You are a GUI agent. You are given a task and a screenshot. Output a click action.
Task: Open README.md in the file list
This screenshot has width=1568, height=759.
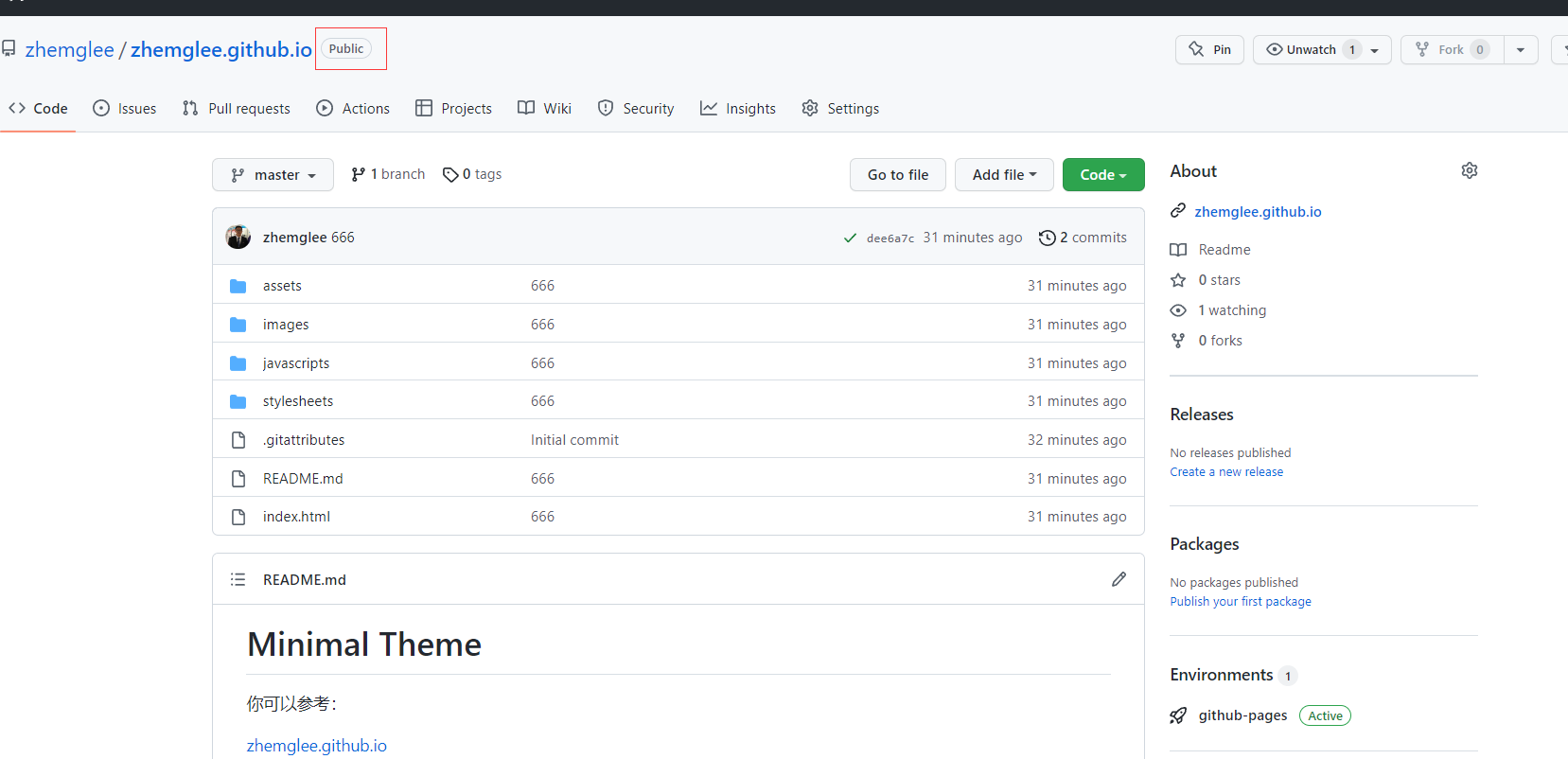(303, 479)
